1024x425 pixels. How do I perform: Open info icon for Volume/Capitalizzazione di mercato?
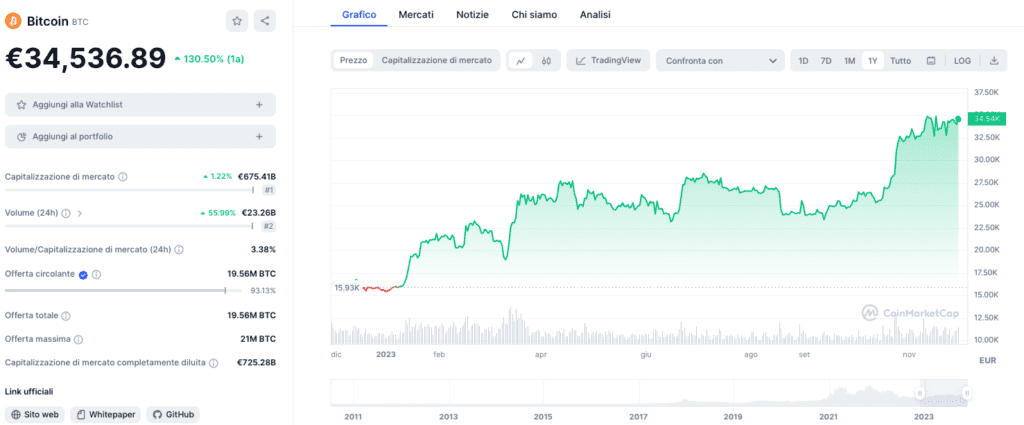[x=179, y=249]
